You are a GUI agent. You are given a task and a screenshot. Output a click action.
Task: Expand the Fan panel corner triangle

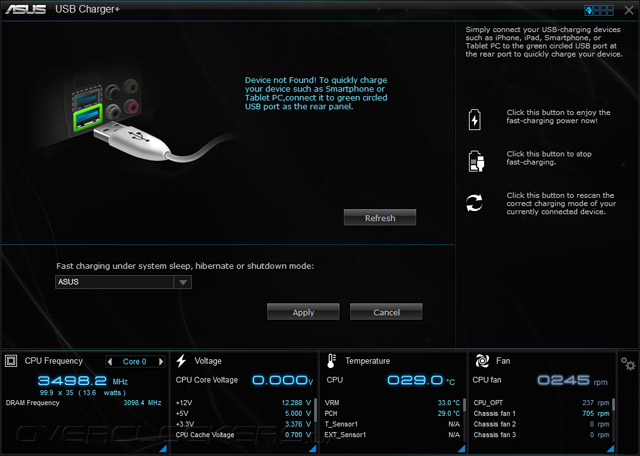pos(610,449)
